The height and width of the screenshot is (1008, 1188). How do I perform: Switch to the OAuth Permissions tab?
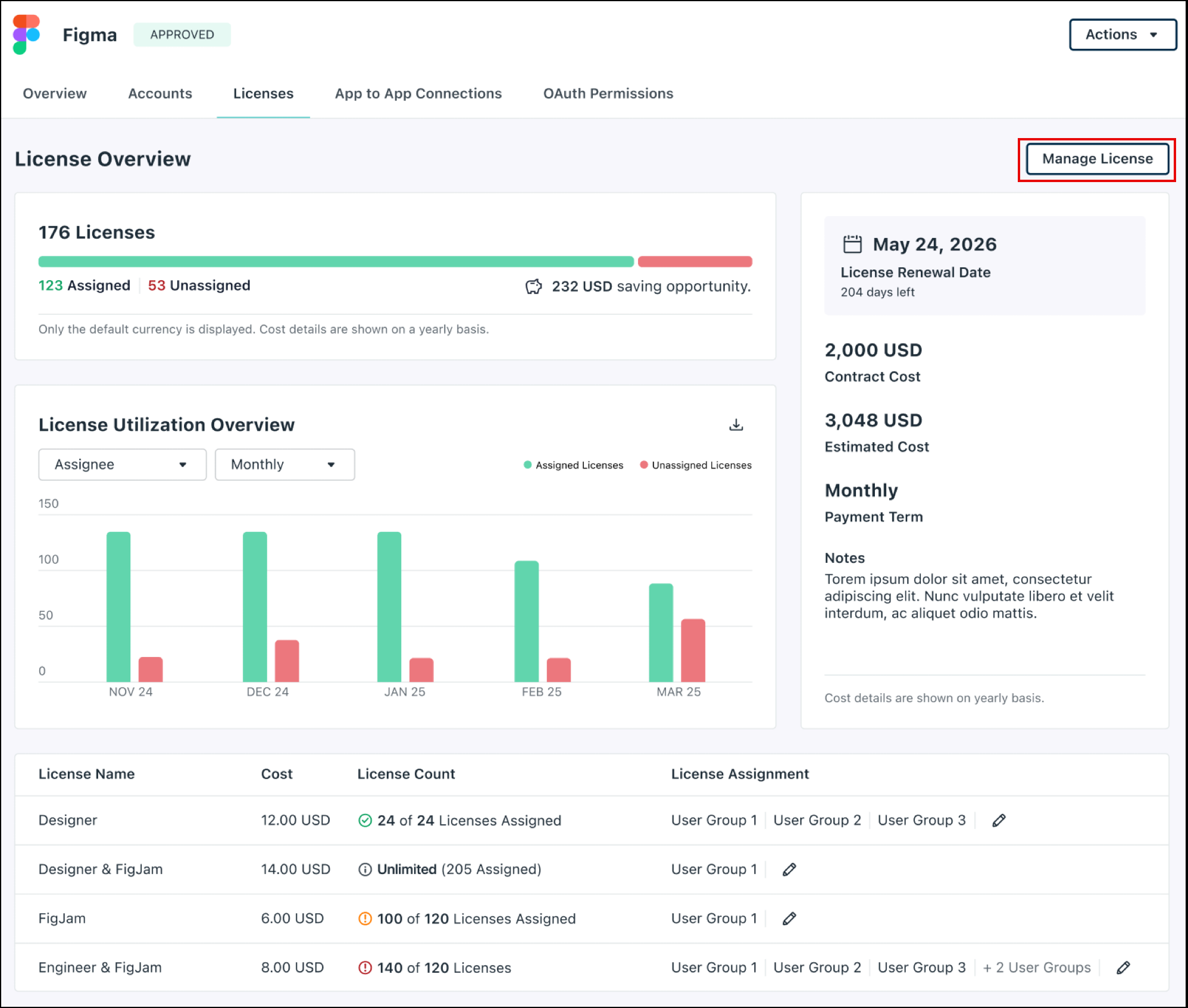[x=608, y=93]
